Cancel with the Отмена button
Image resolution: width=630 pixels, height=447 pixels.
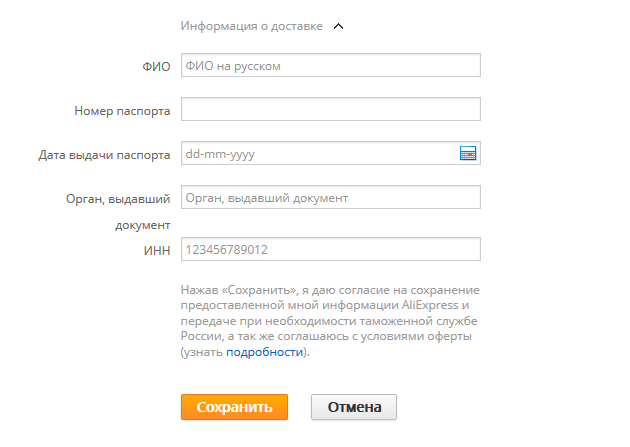tap(354, 407)
